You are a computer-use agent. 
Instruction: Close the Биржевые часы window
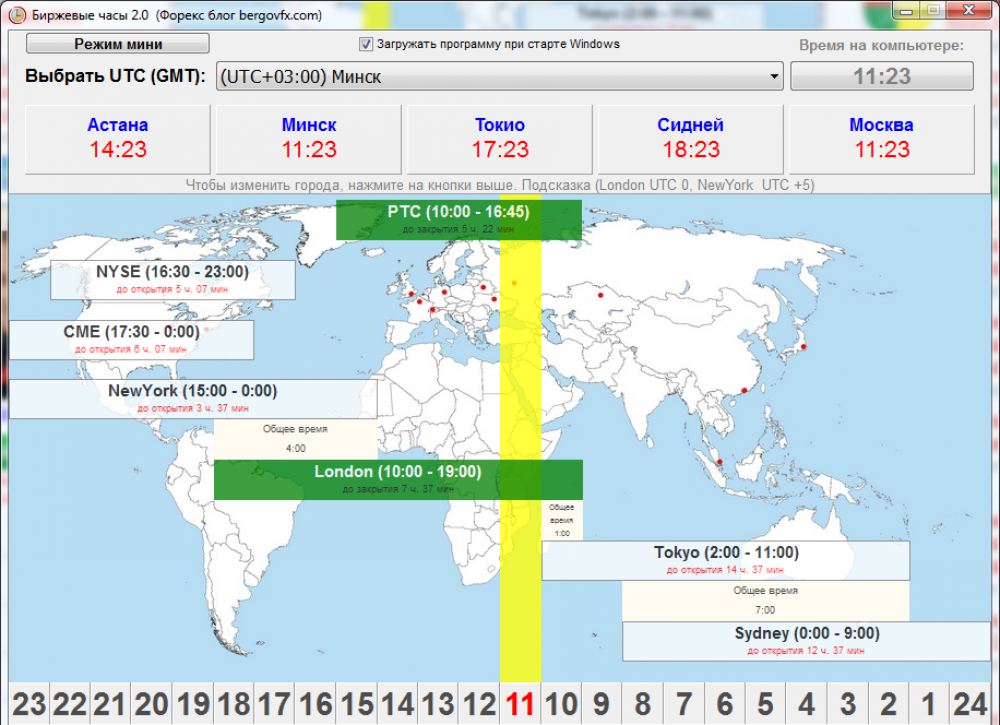[969, 10]
